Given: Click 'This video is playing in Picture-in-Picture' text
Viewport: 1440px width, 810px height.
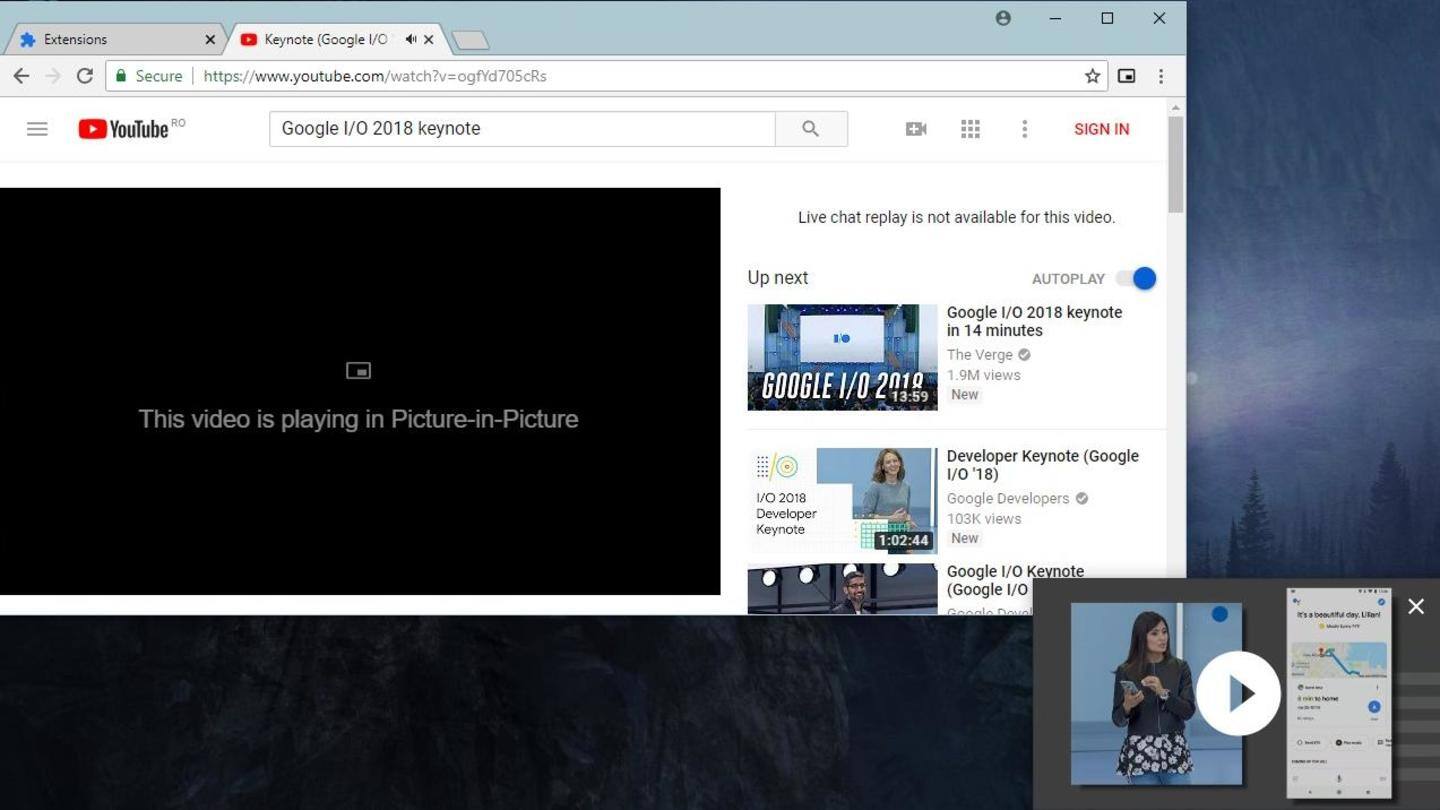Looking at the screenshot, I should coord(358,419).
